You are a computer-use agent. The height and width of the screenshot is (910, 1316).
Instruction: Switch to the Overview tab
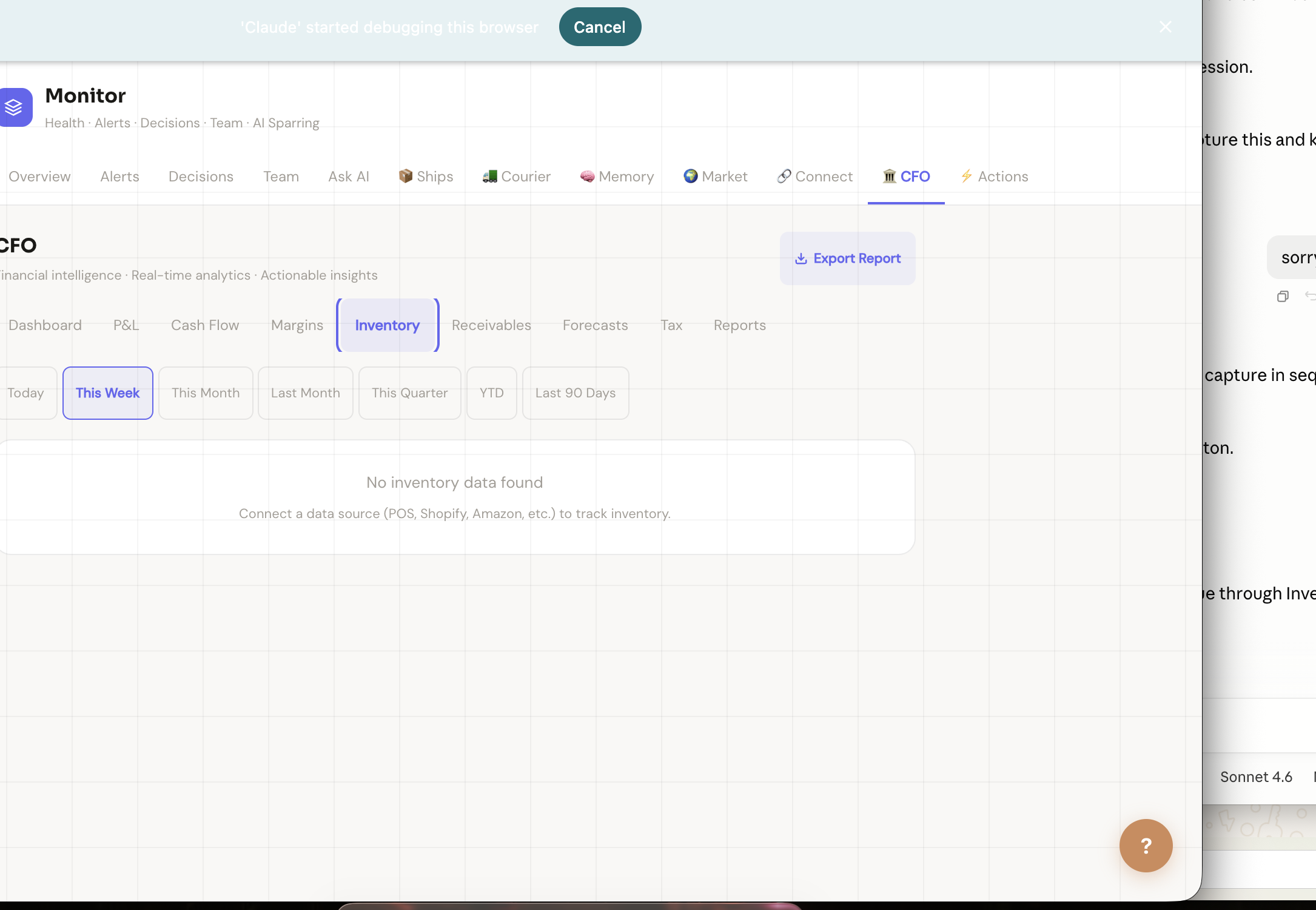click(39, 177)
